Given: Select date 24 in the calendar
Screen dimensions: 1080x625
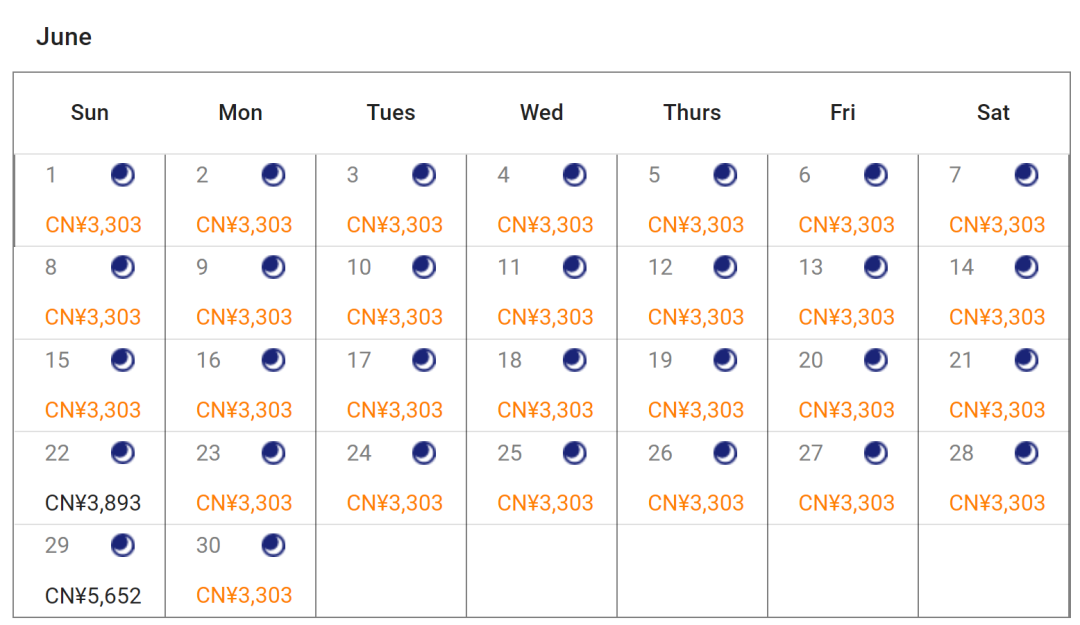Looking at the screenshot, I should click(x=359, y=453).
